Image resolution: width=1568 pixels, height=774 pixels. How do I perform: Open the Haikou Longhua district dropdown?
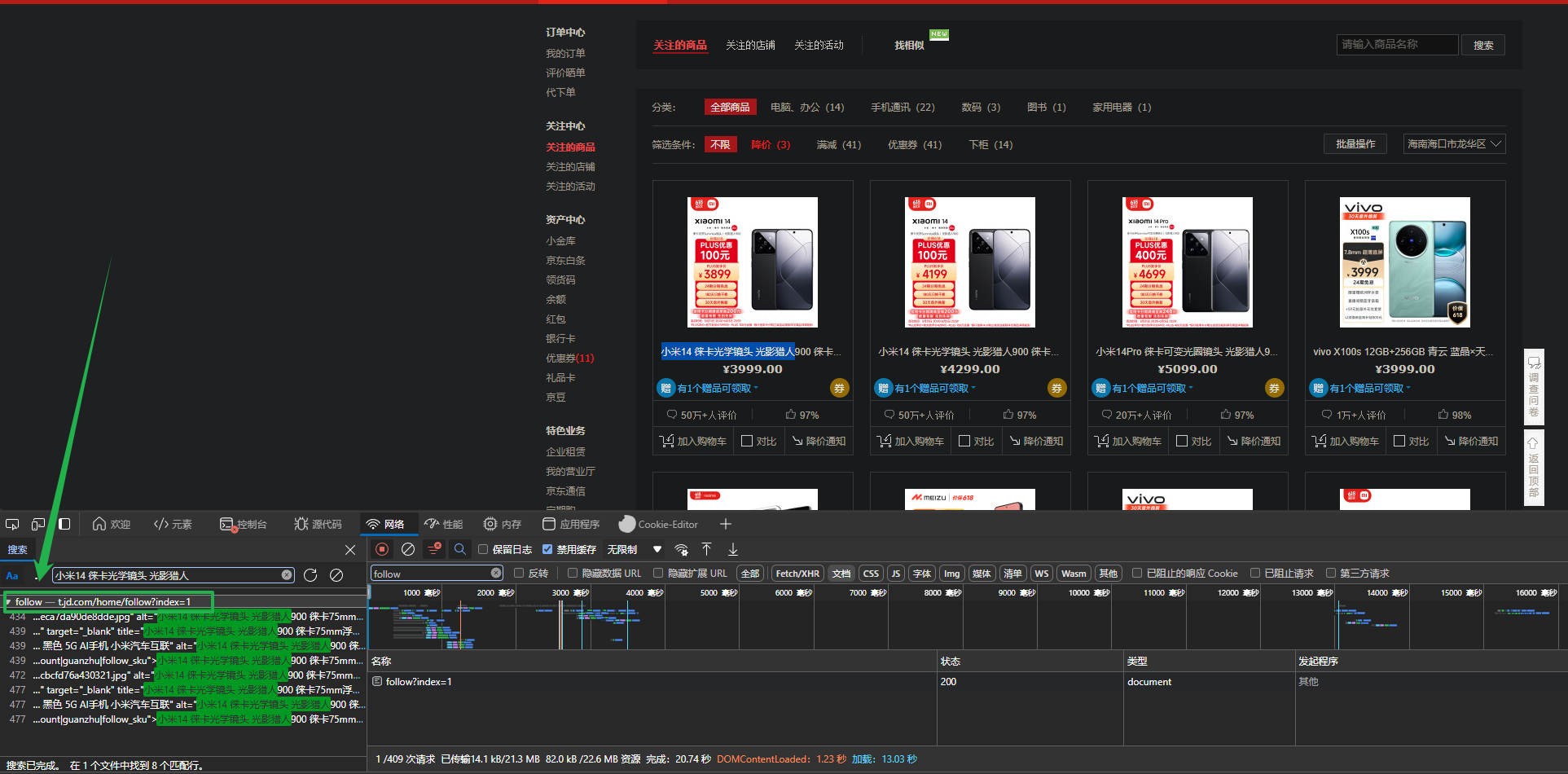pyautogui.click(x=1455, y=143)
